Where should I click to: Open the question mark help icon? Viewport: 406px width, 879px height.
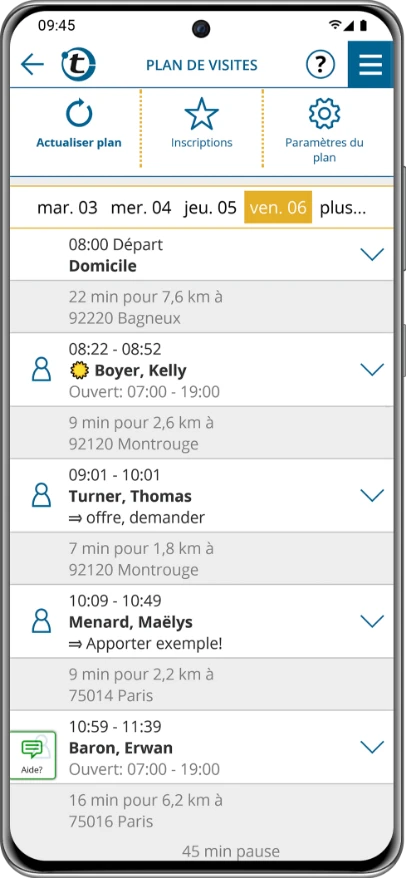click(320, 65)
